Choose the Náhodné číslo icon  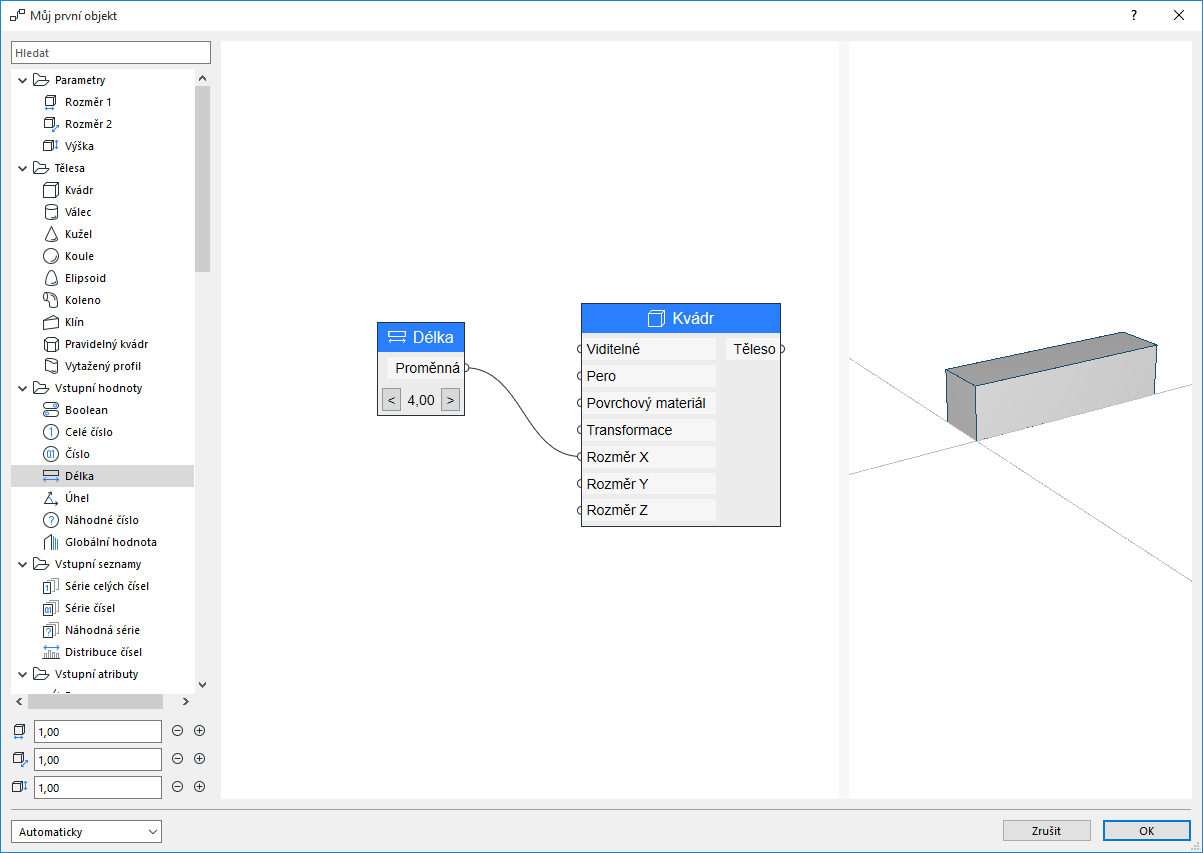coord(51,520)
